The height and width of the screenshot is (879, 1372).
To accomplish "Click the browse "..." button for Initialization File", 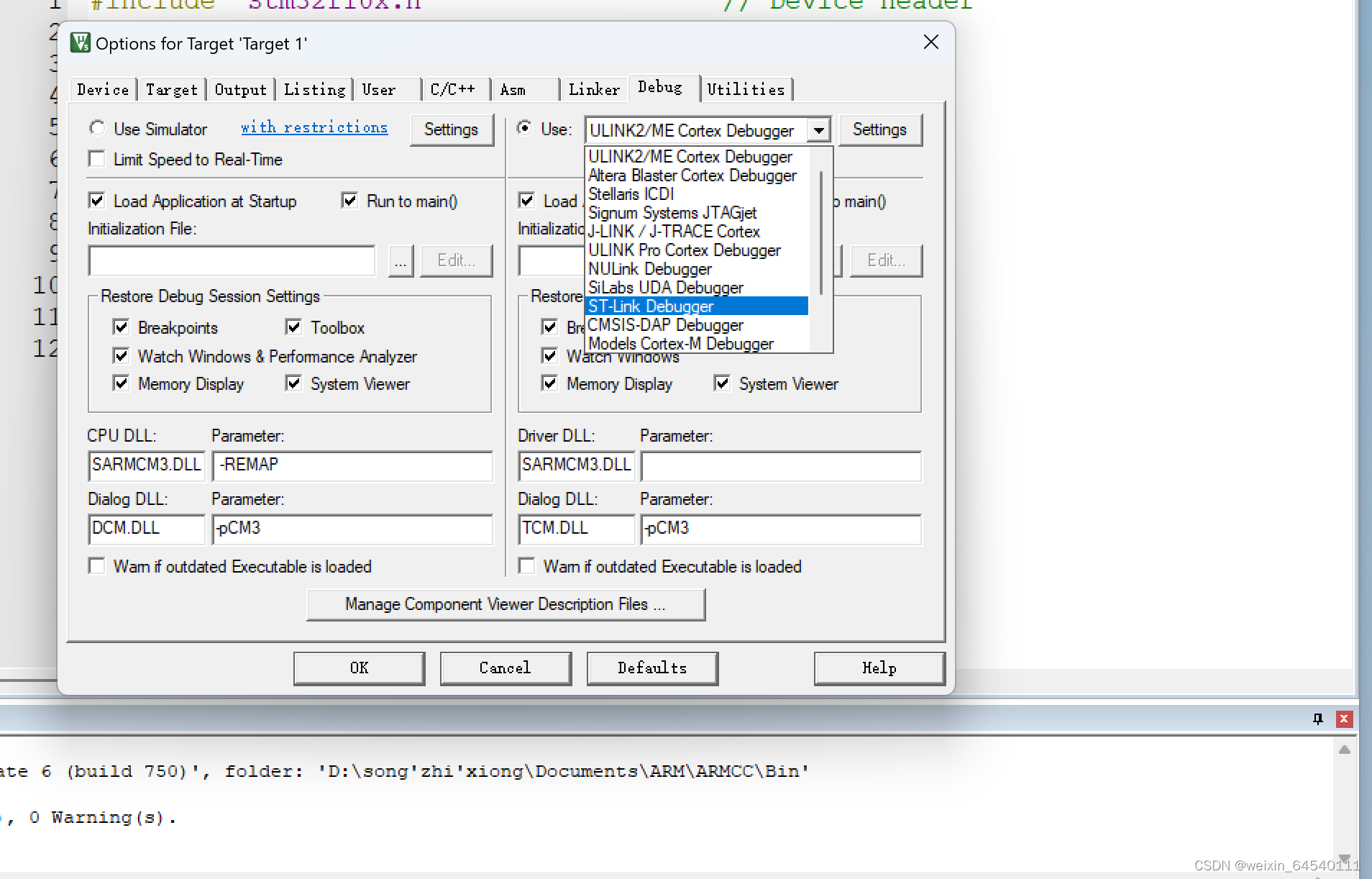I will tap(400, 260).
